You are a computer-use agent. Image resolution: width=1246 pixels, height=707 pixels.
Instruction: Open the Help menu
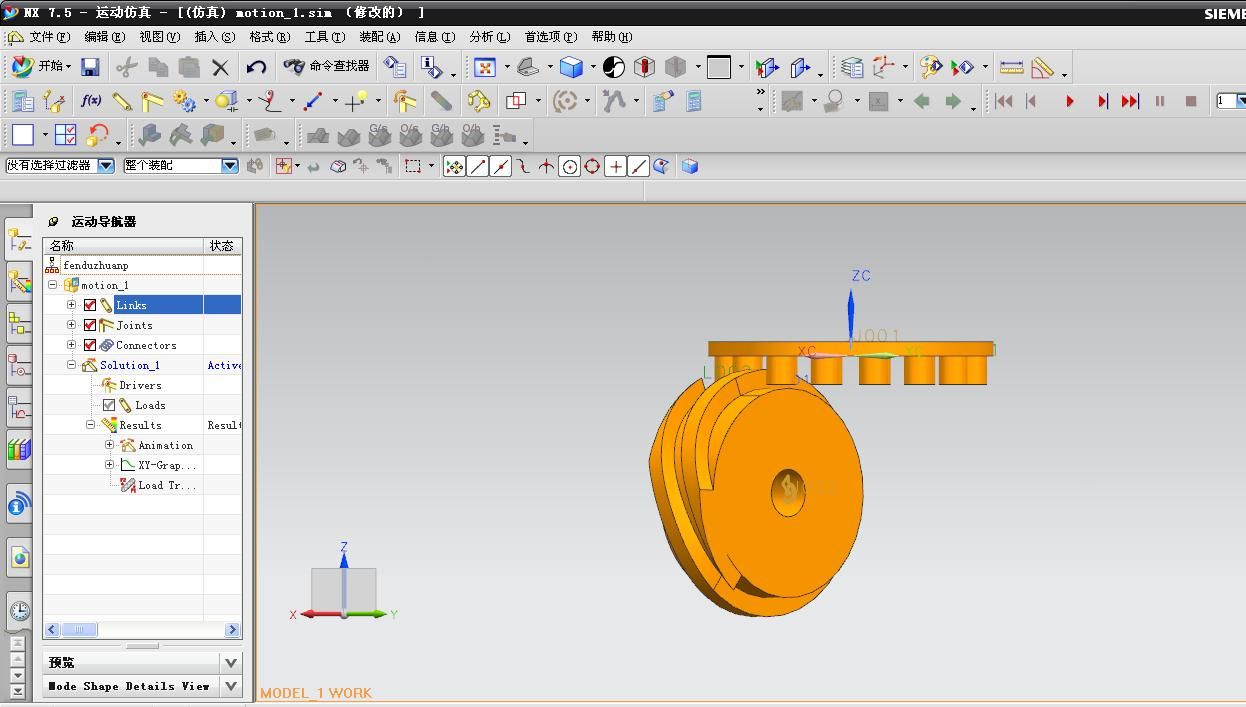point(611,37)
